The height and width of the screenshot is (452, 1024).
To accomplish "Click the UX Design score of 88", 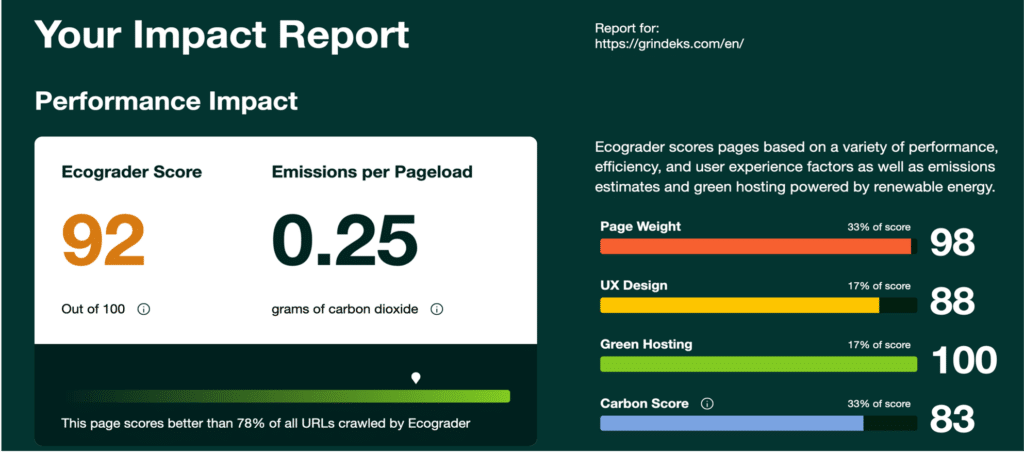I will [952, 301].
